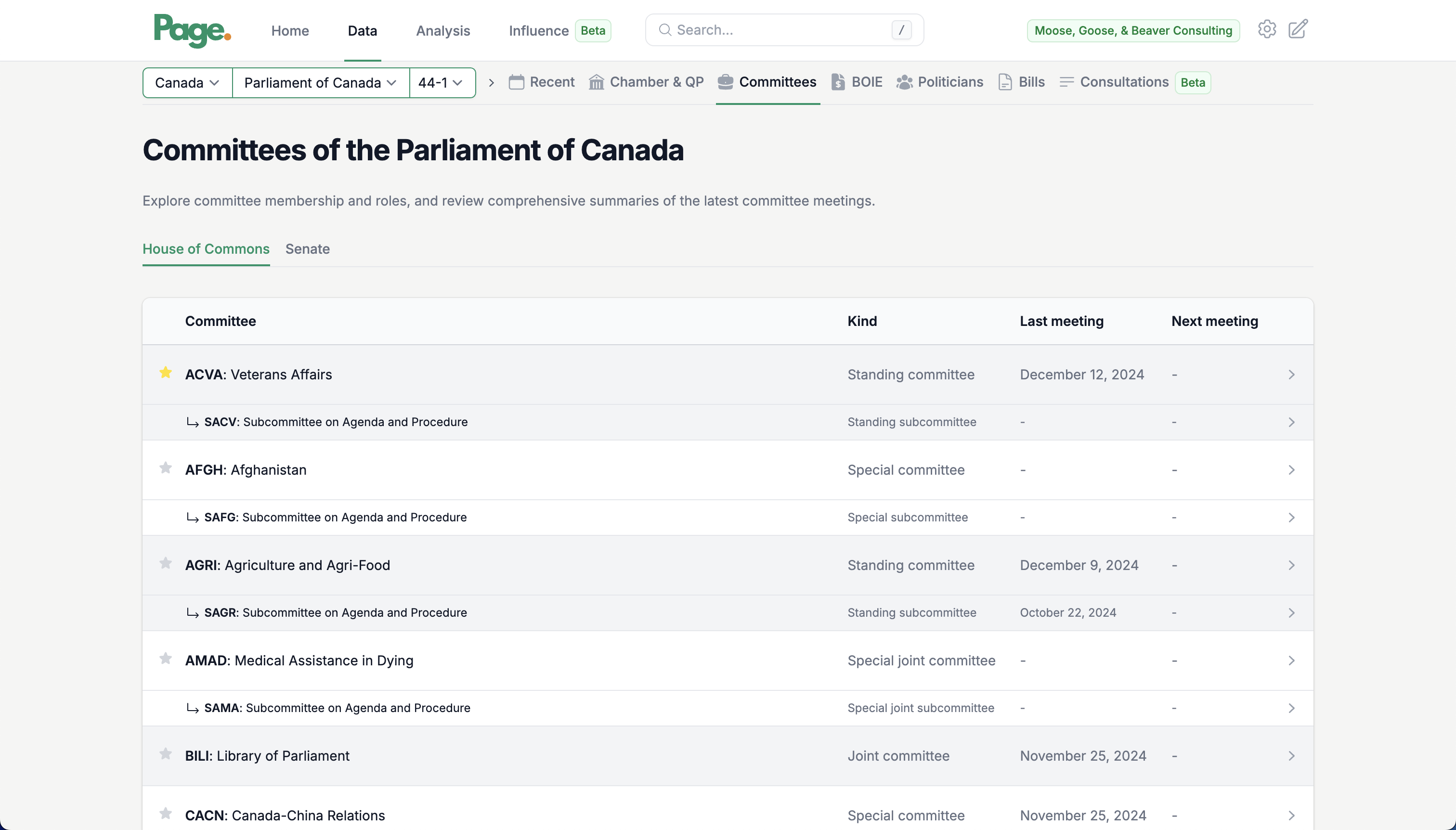Click the Bills document icon
Image resolution: width=1456 pixels, height=830 pixels.
coord(1005,82)
